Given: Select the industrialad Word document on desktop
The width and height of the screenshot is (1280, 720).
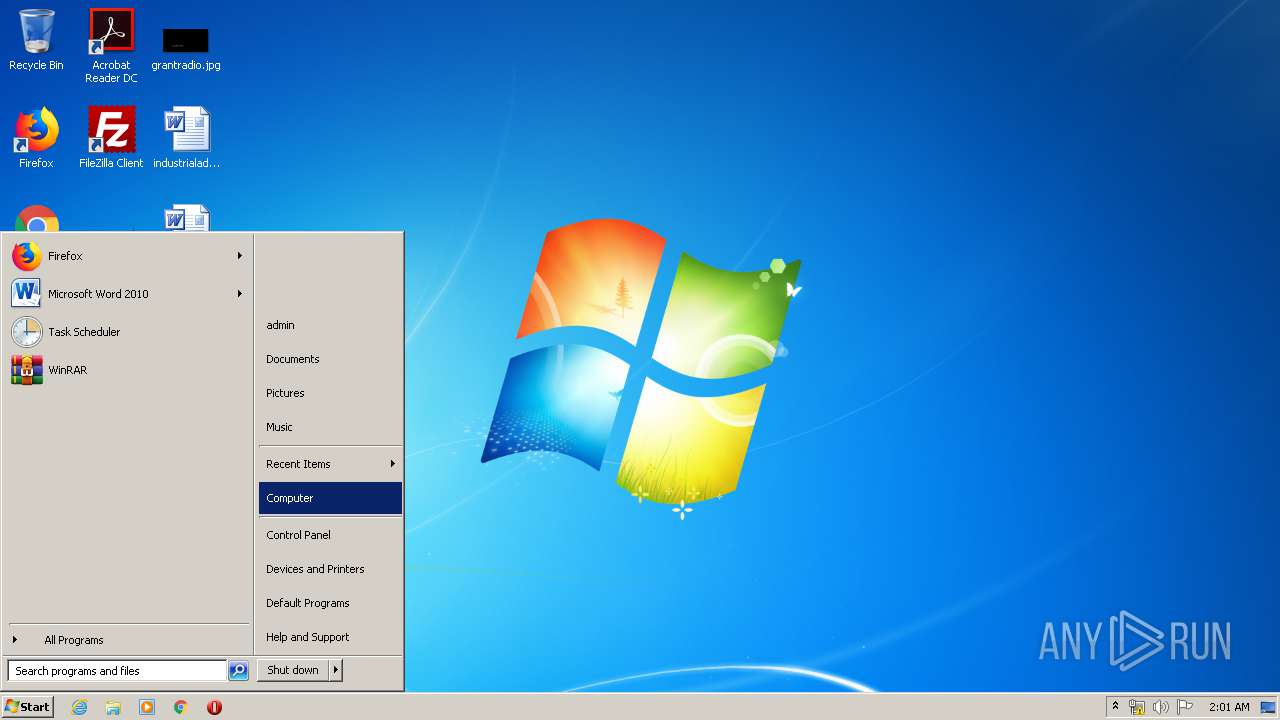Looking at the screenshot, I should point(186,138).
